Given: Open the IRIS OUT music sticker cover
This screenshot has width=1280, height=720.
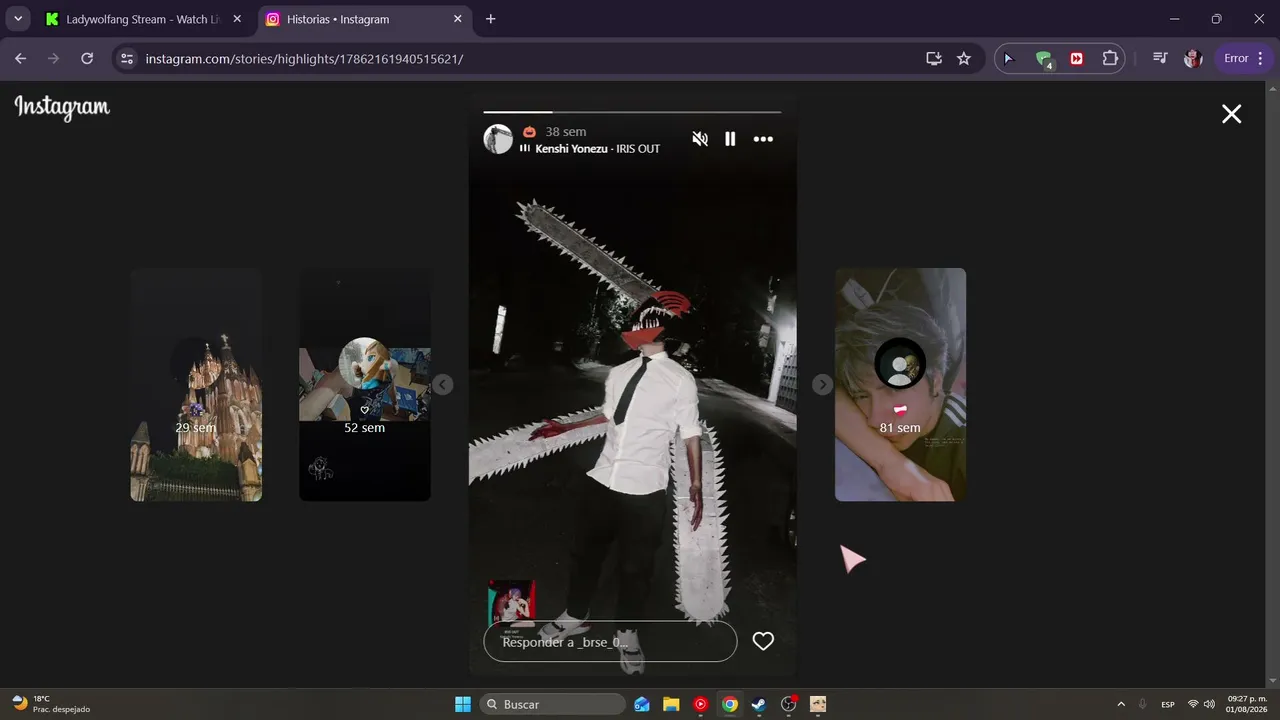Looking at the screenshot, I should click(x=511, y=604).
